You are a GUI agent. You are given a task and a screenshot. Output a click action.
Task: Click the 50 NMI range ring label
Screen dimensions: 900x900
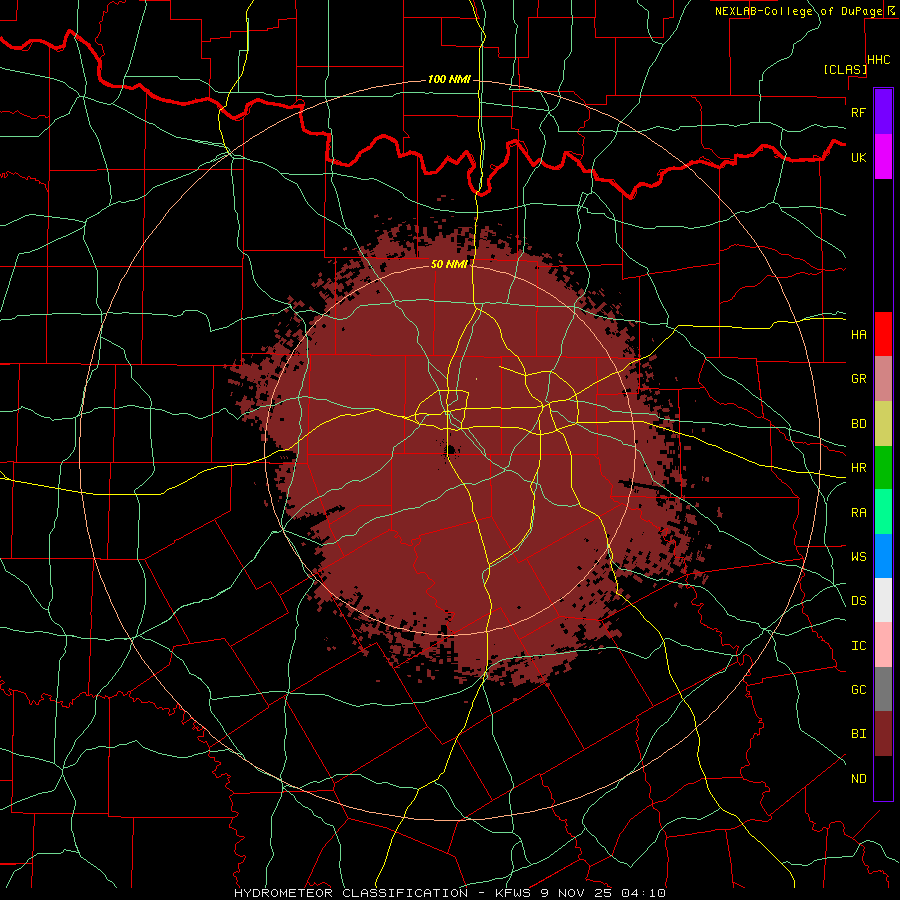(x=449, y=264)
